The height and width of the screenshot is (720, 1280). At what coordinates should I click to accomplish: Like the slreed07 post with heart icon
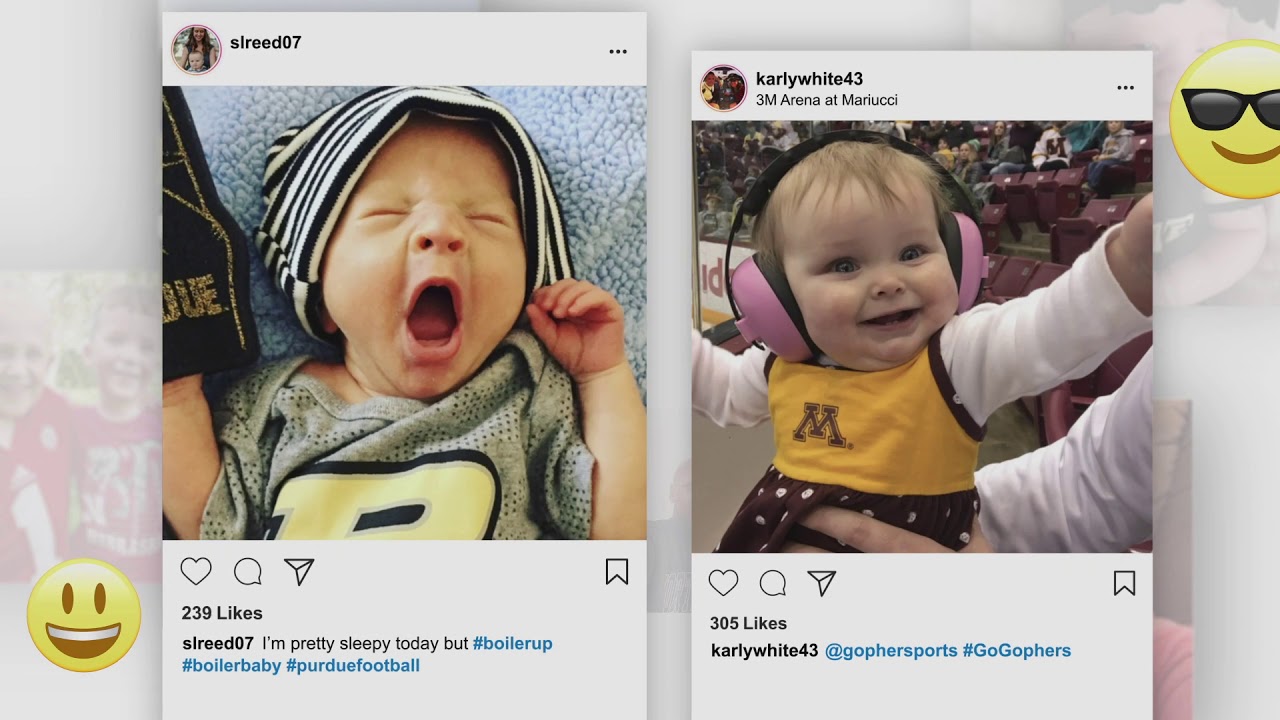pos(196,571)
